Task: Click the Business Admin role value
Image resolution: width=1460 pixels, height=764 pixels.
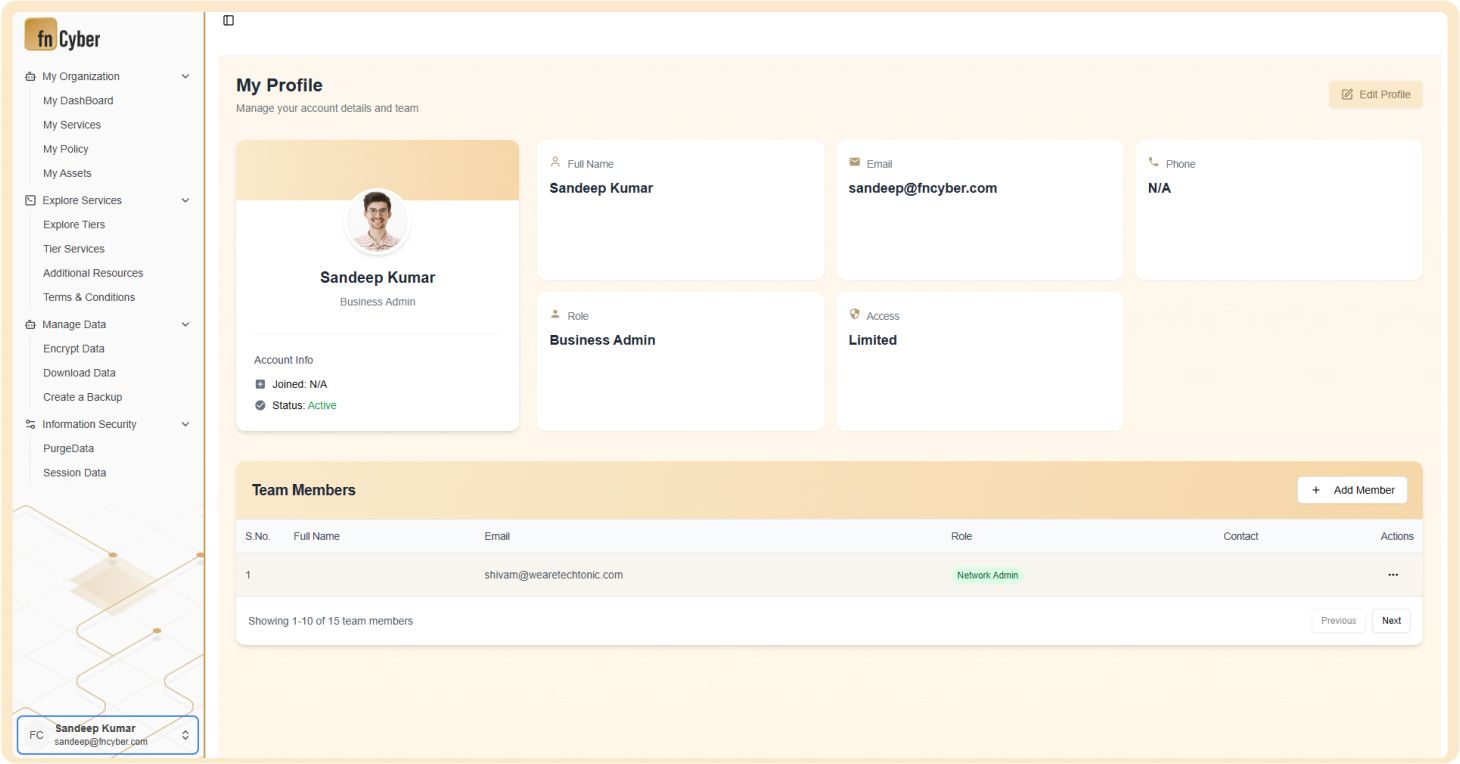Action: pyautogui.click(x=602, y=340)
